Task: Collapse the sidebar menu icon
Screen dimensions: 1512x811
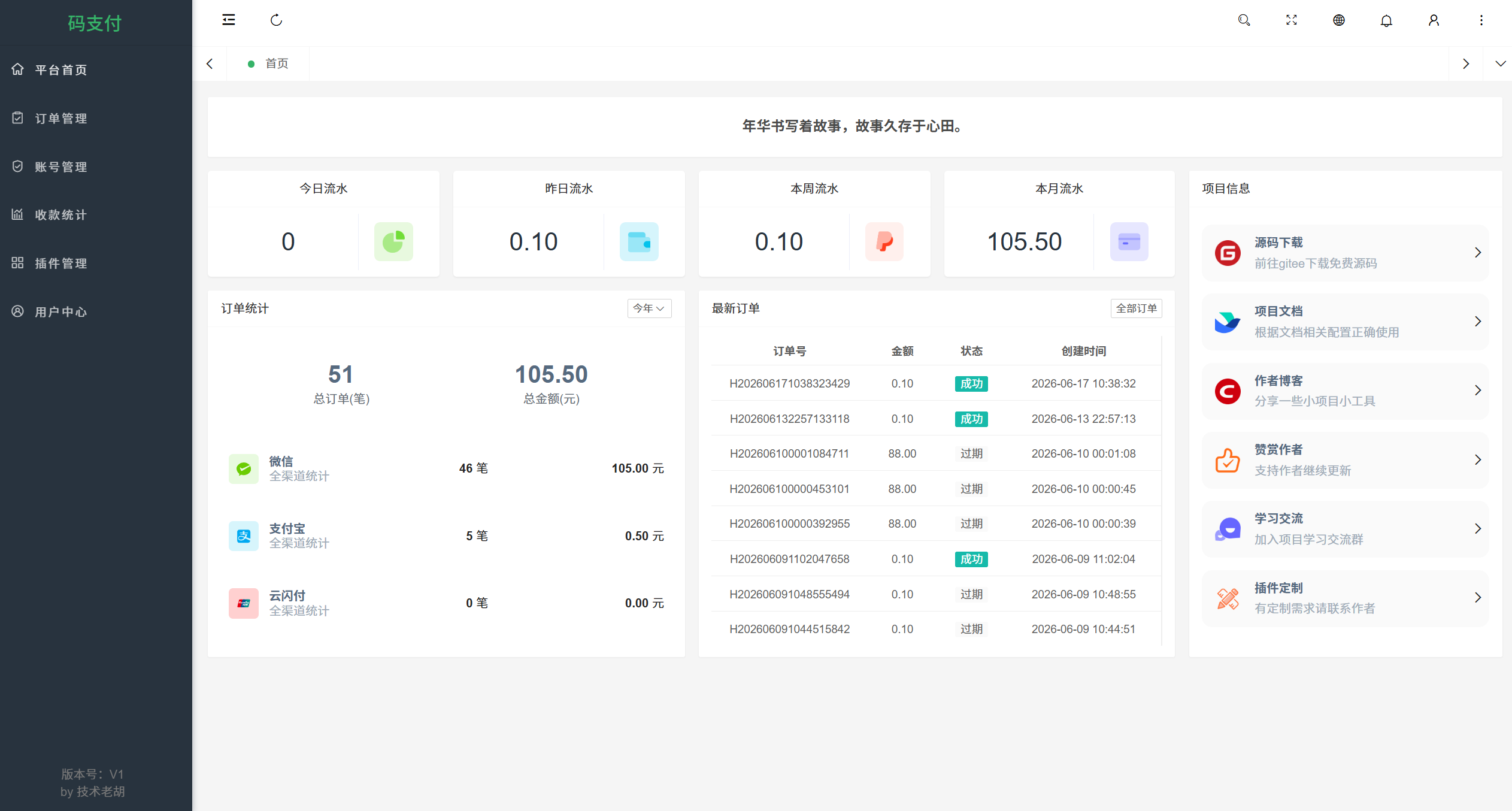Action: point(228,20)
